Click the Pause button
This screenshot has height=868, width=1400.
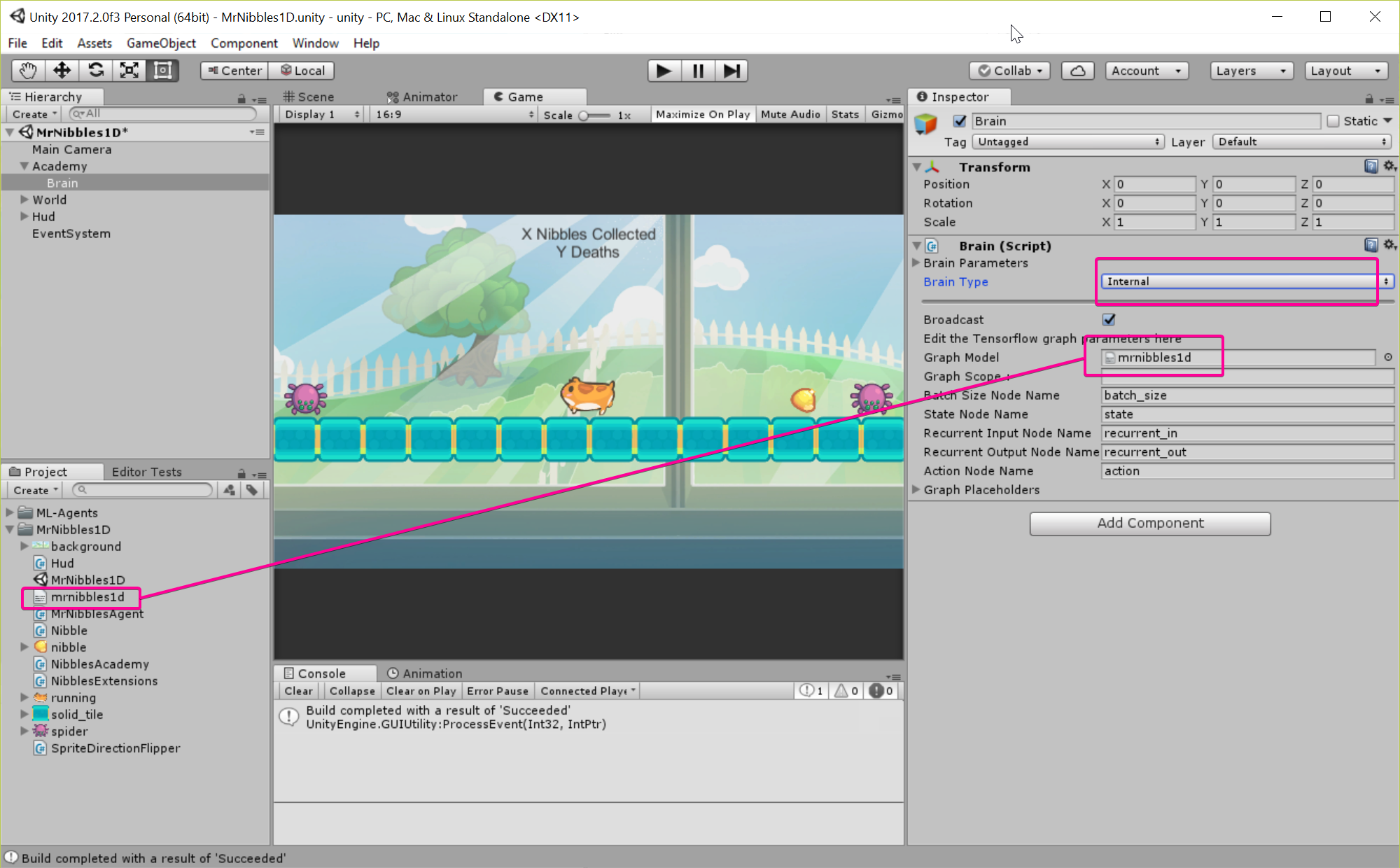point(698,71)
